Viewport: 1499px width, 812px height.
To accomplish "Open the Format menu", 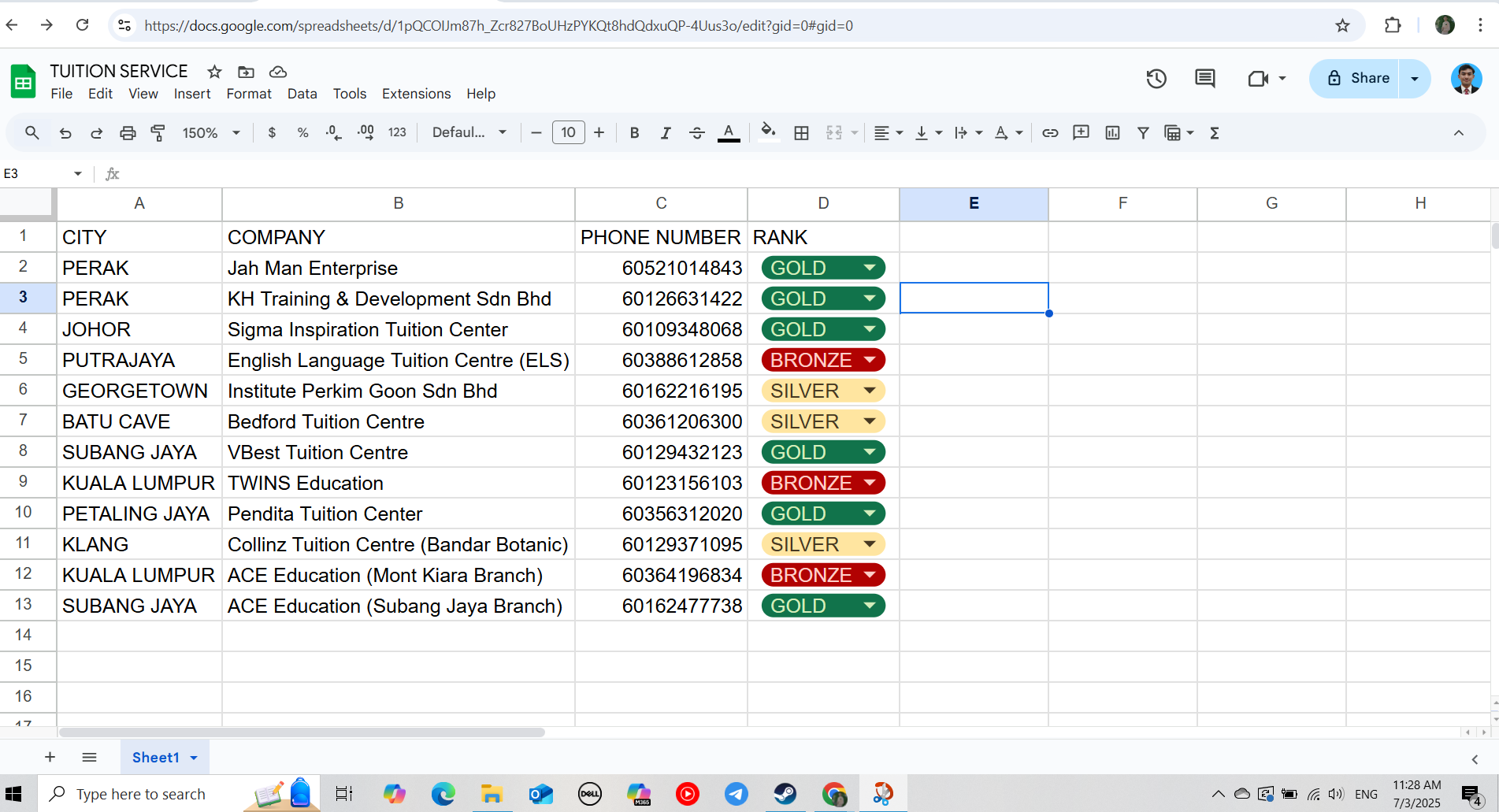I will coord(248,94).
